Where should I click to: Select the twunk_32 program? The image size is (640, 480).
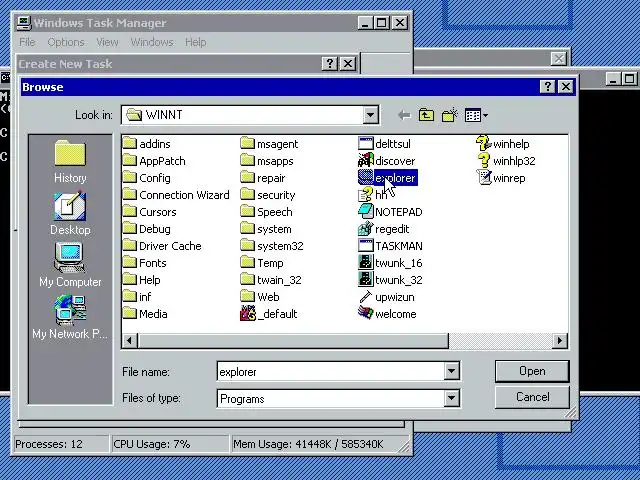(x=390, y=280)
